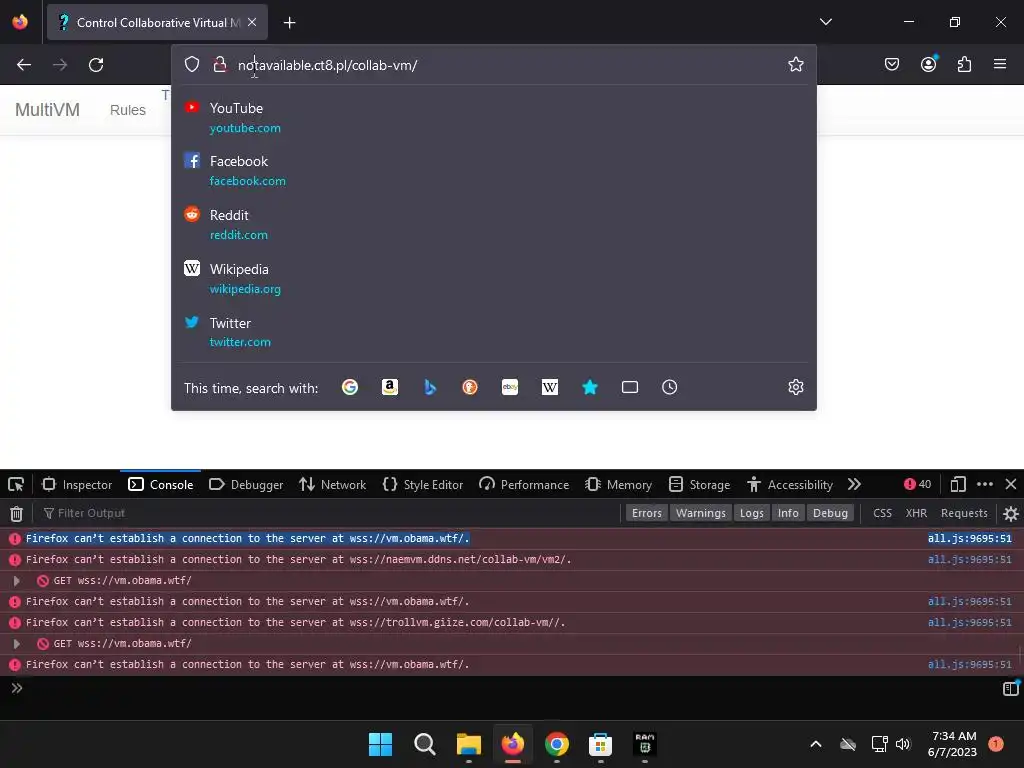
Task: Activate the element picker tool
Action: (x=16, y=485)
